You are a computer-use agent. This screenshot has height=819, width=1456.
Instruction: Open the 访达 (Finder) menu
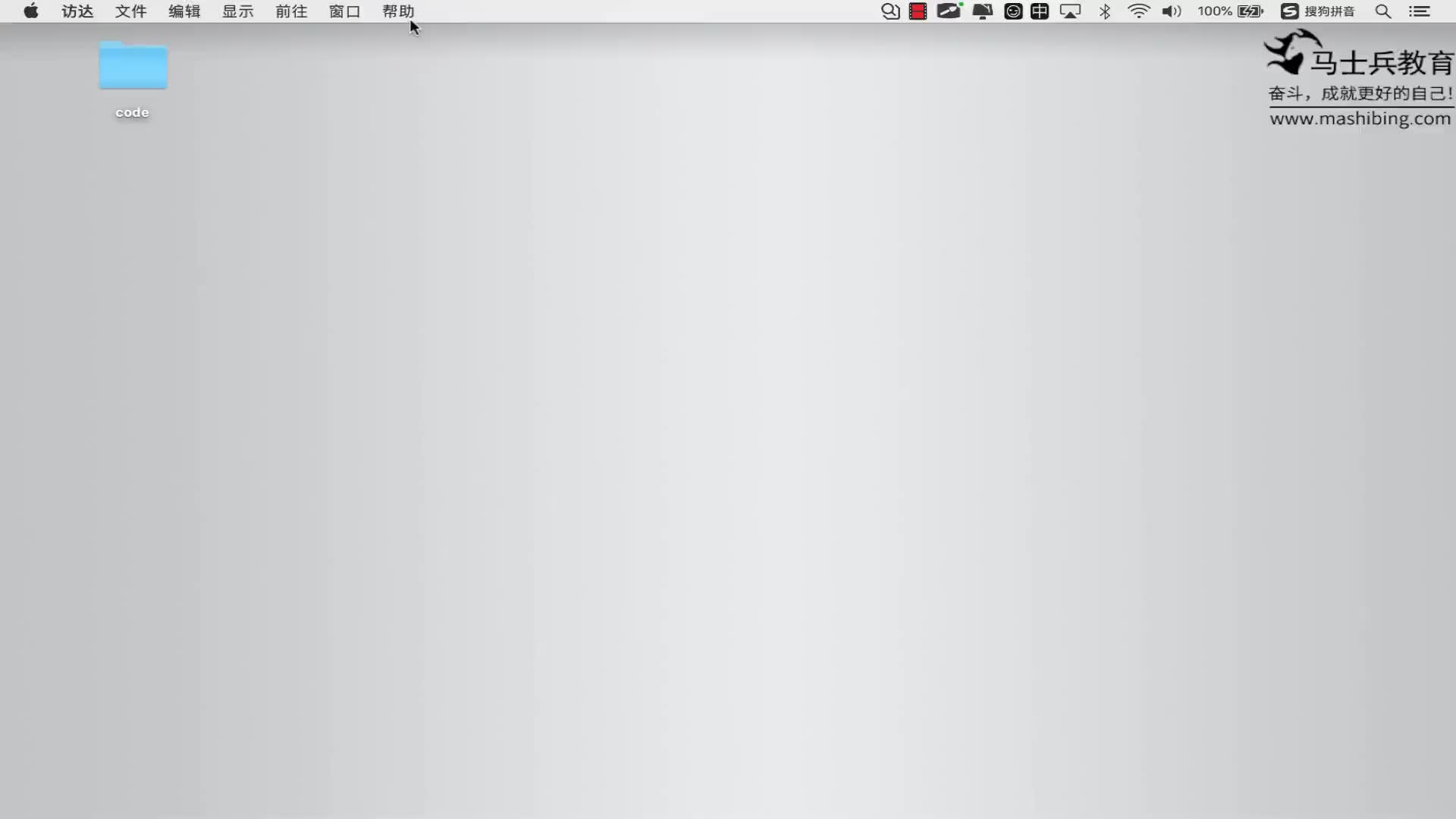(77, 11)
